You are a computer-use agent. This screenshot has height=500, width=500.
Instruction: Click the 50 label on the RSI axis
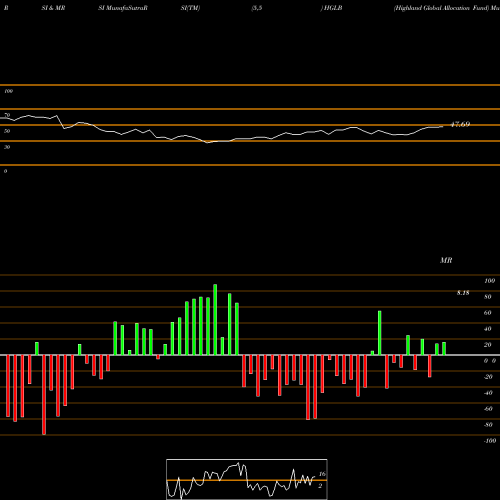point(7,131)
